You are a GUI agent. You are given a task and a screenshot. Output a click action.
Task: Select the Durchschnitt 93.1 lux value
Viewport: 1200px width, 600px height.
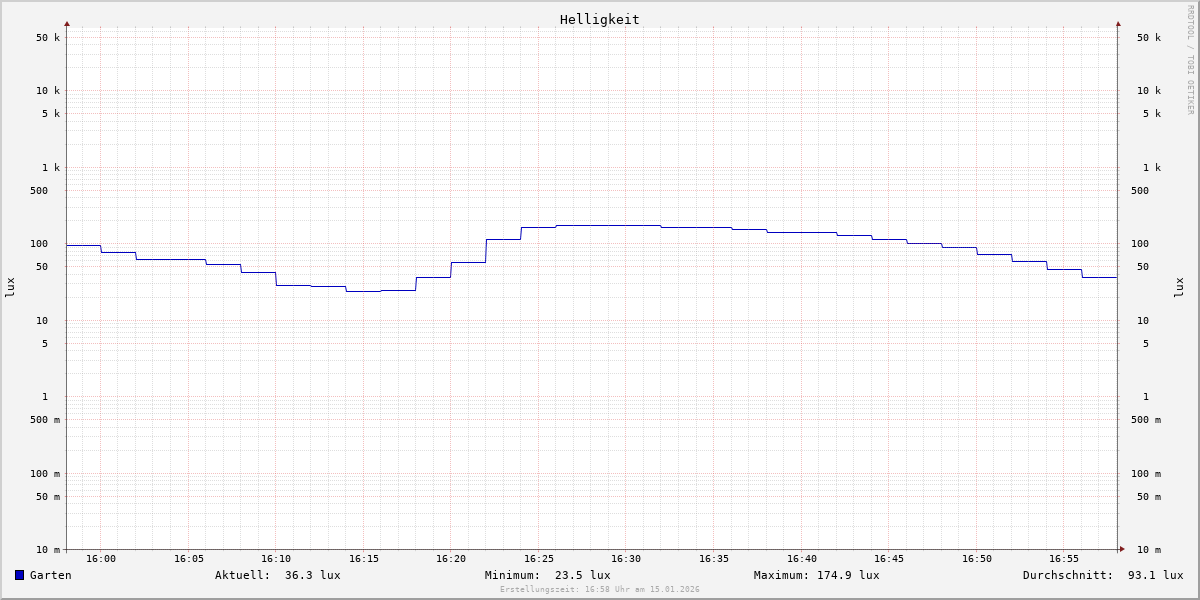(x=1102, y=575)
